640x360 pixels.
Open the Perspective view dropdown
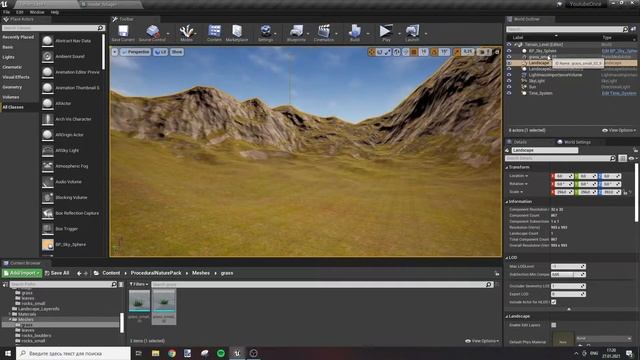click(x=136, y=52)
